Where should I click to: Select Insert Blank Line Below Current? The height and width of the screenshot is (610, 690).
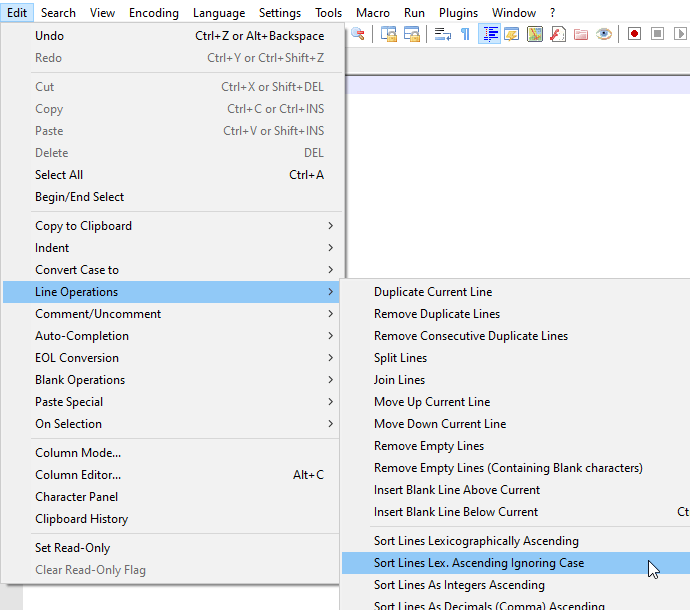(x=516, y=512)
